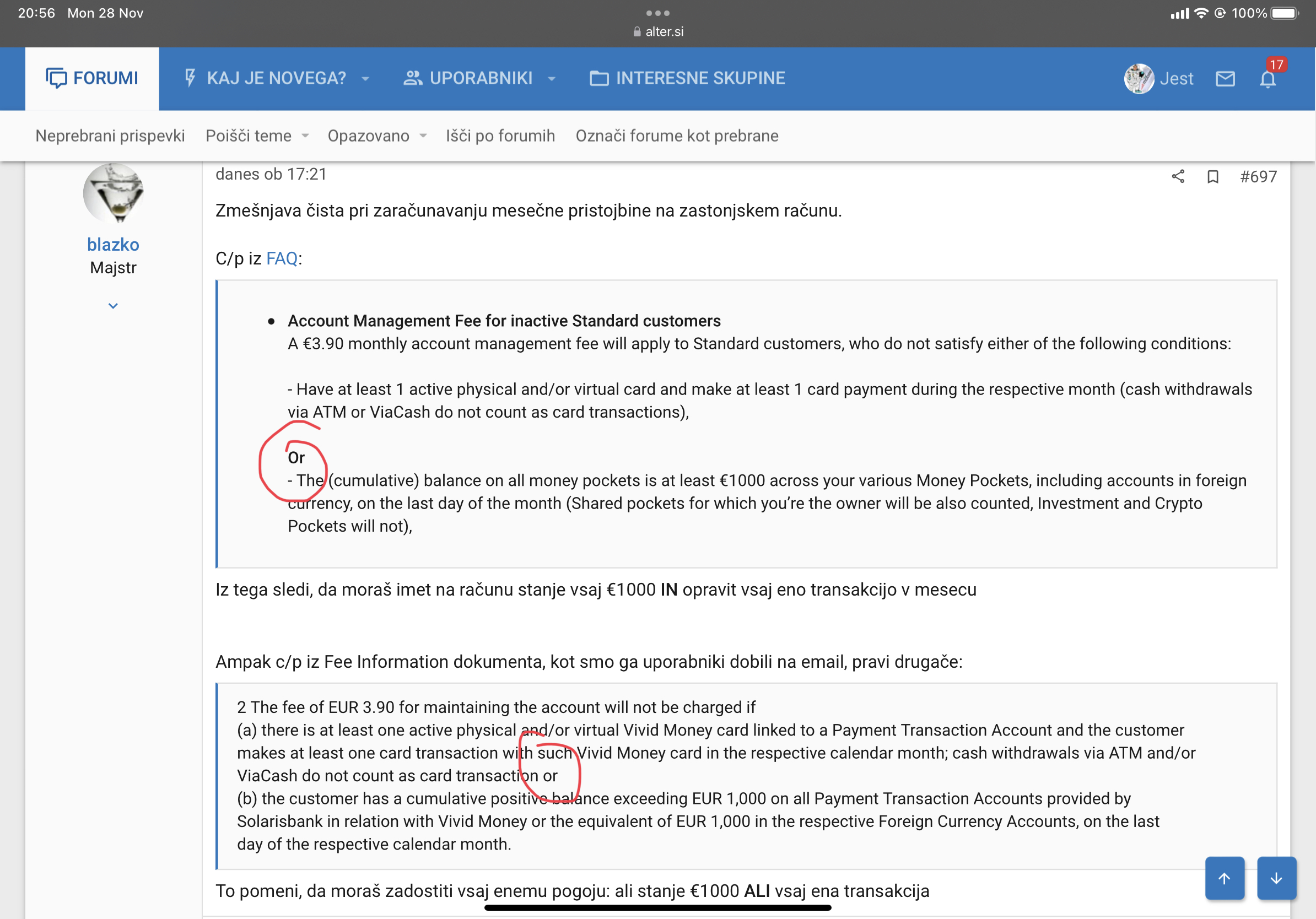Open the notifications bell icon
The height and width of the screenshot is (919, 1316).
click(1268, 80)
